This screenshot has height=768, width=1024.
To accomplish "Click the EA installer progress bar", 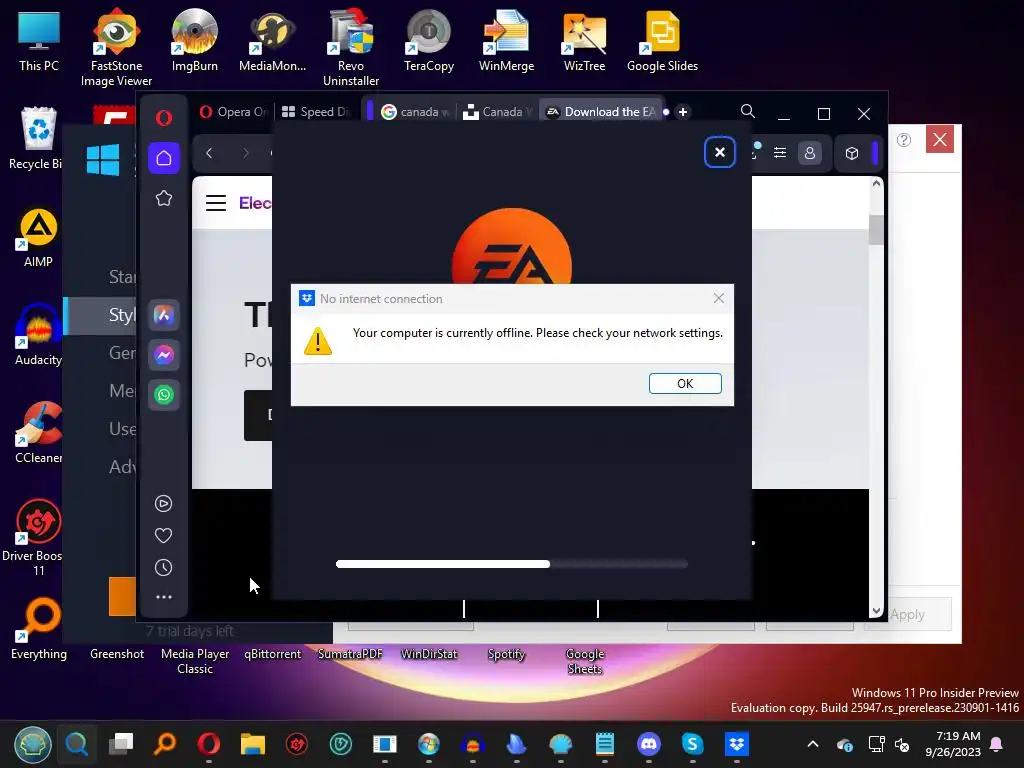I will tap(511, 564).
